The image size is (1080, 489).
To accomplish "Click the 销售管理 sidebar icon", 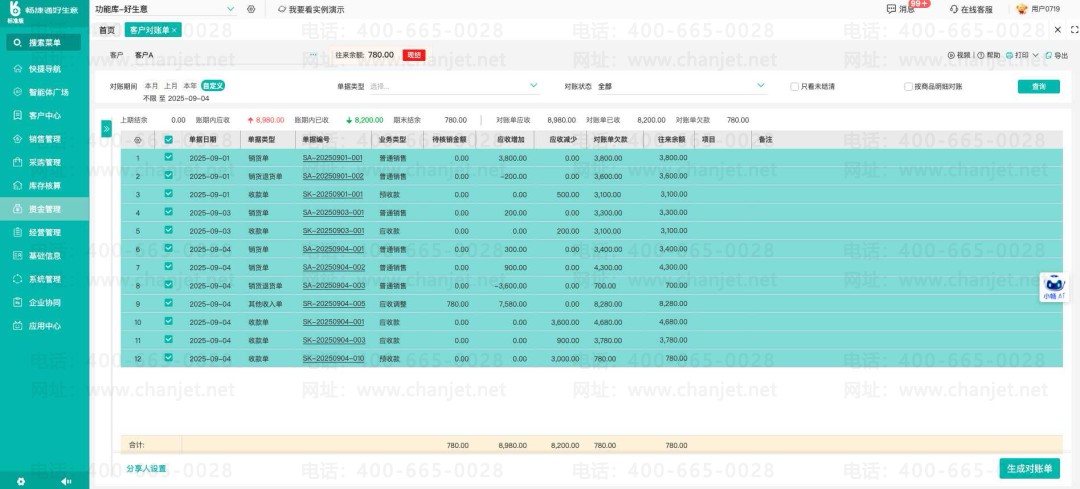I will [18, 139].
